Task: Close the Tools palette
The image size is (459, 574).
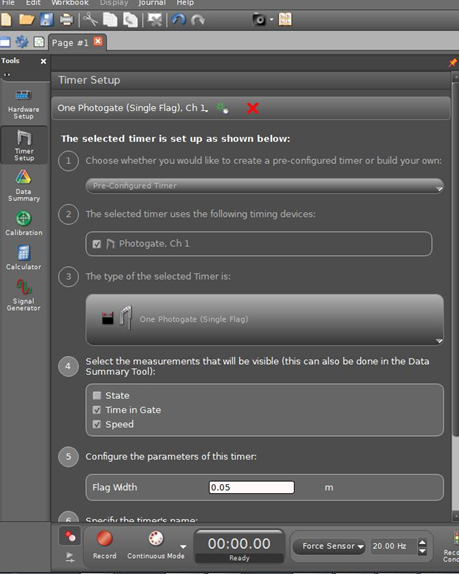Action: [43, 61]
